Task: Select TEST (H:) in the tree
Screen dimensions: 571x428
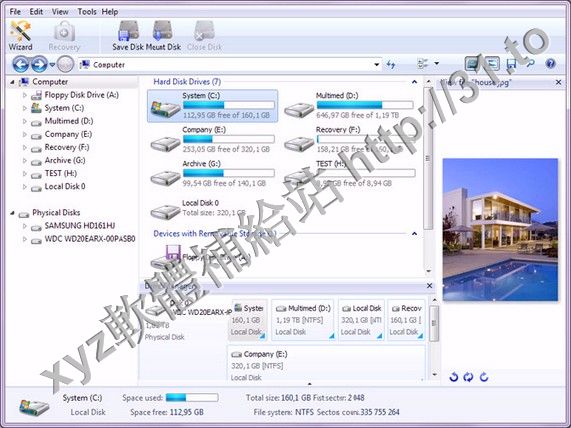Action: click(x=60, y=174)
